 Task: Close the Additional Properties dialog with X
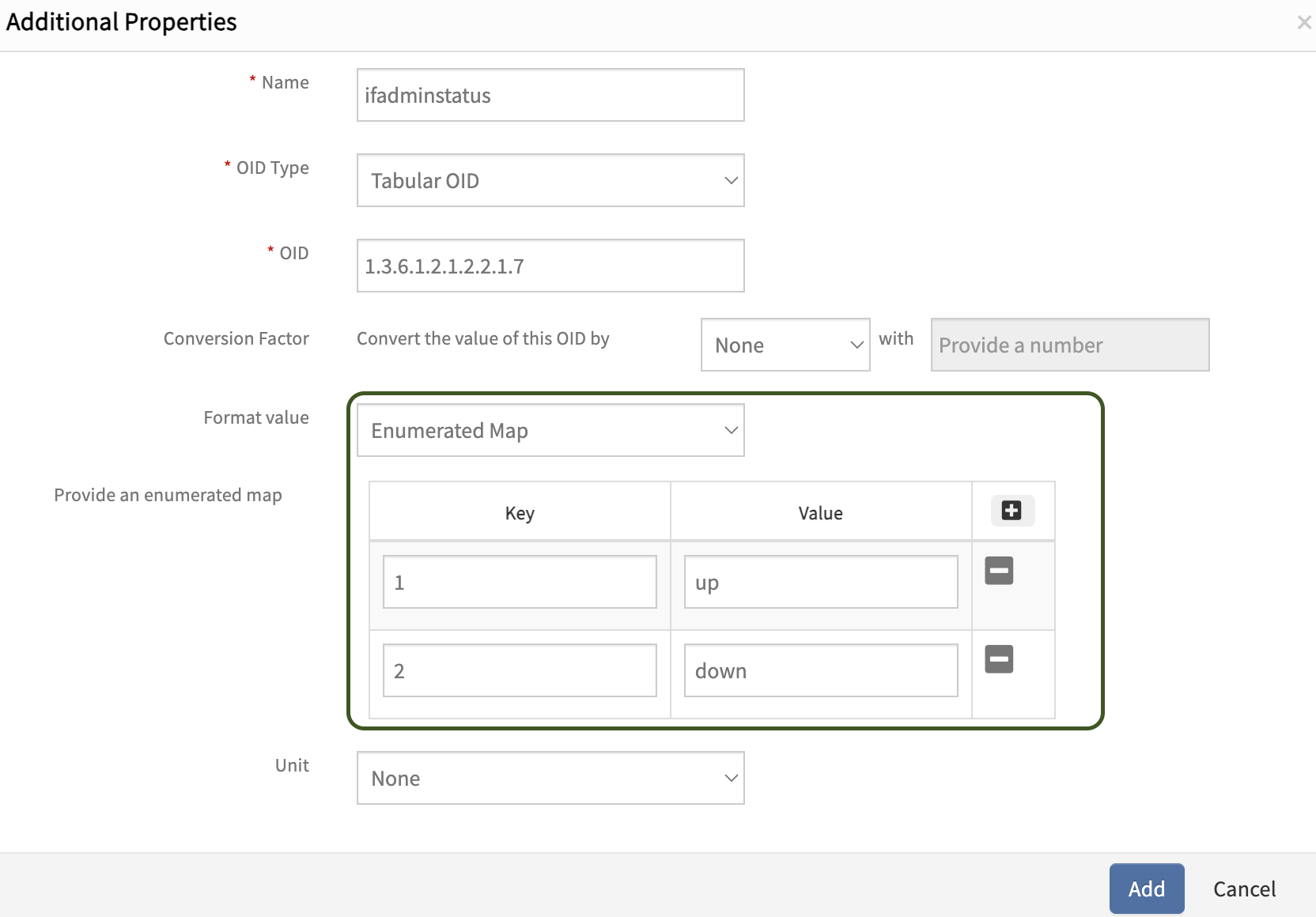pyautogui.click(x=1303, y=23)
